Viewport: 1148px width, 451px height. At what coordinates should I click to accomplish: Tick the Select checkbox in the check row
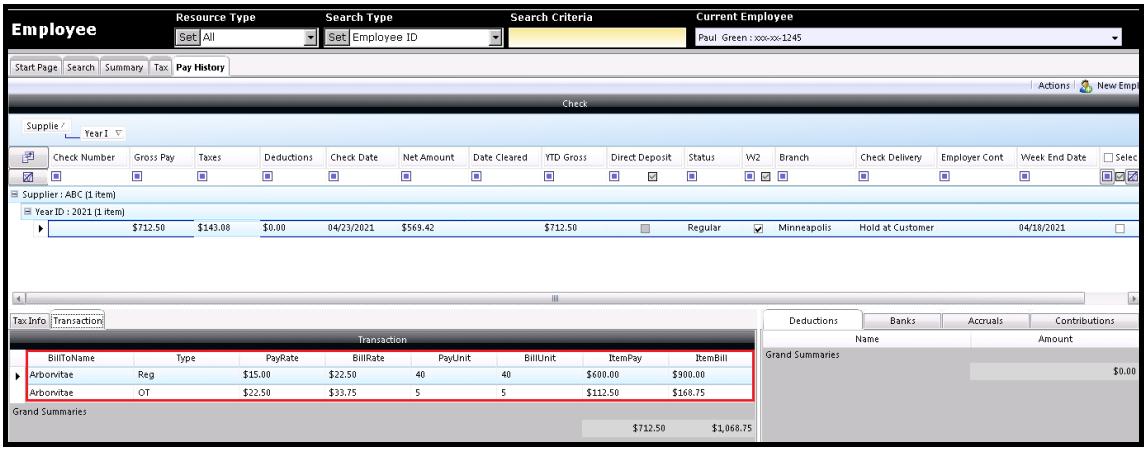coord(1120,228)
